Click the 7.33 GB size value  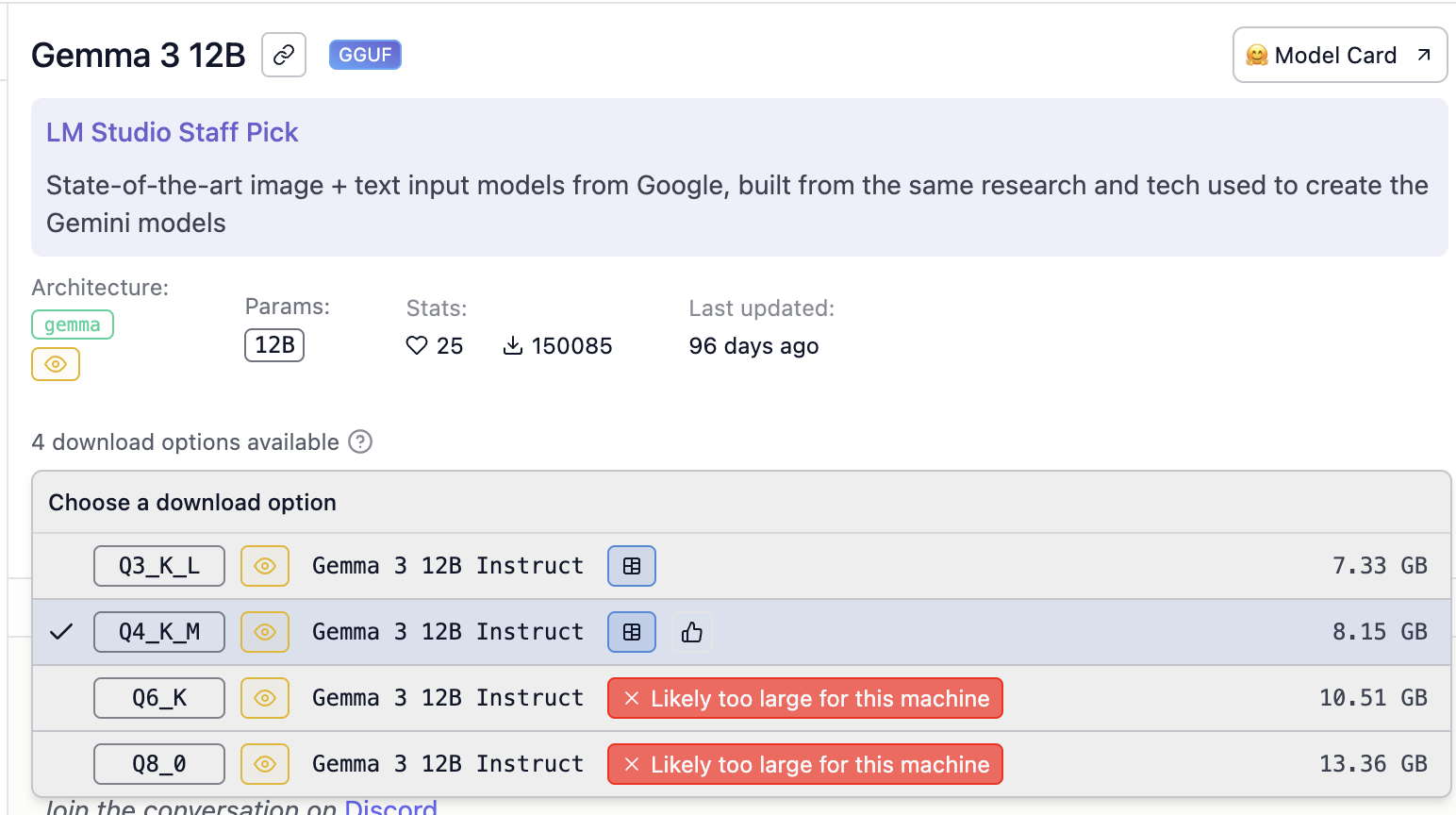[x=1380, y=566]
